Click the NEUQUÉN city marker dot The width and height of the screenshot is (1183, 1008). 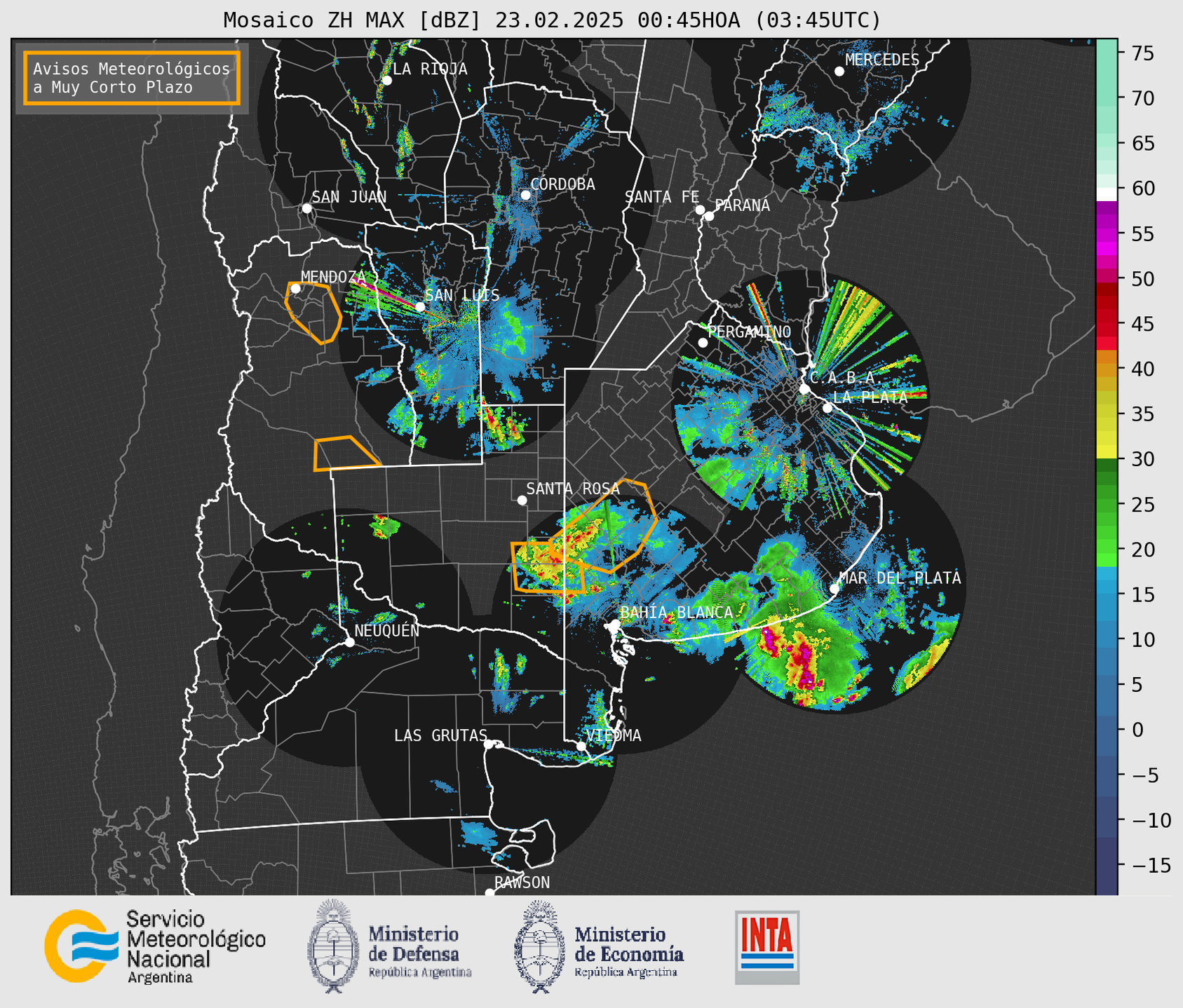350,642
